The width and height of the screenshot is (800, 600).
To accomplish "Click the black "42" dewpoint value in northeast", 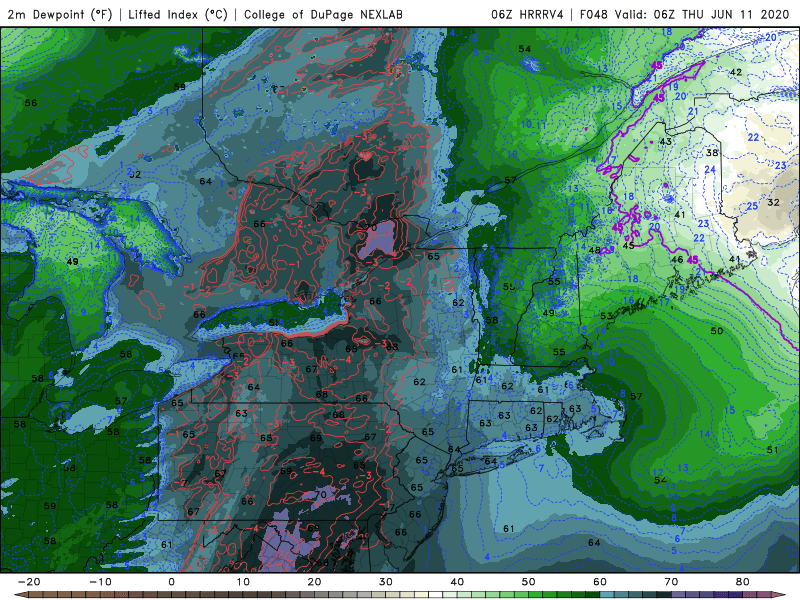I will (735, 72).
